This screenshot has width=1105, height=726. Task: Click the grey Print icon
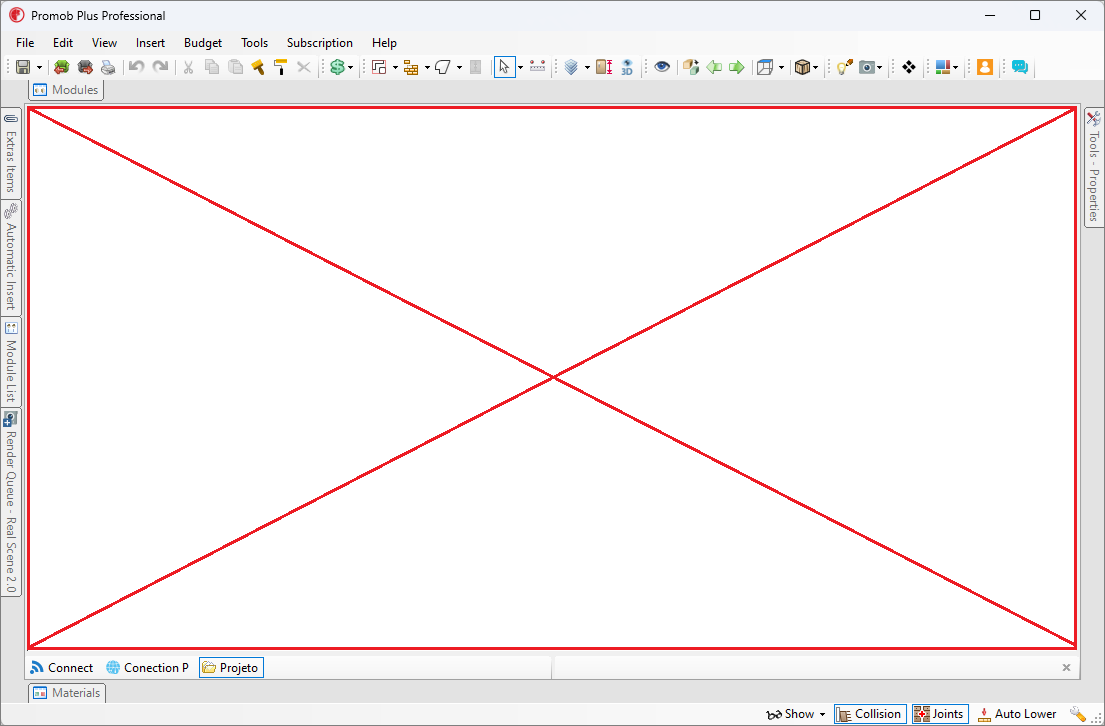coord(108,67)
